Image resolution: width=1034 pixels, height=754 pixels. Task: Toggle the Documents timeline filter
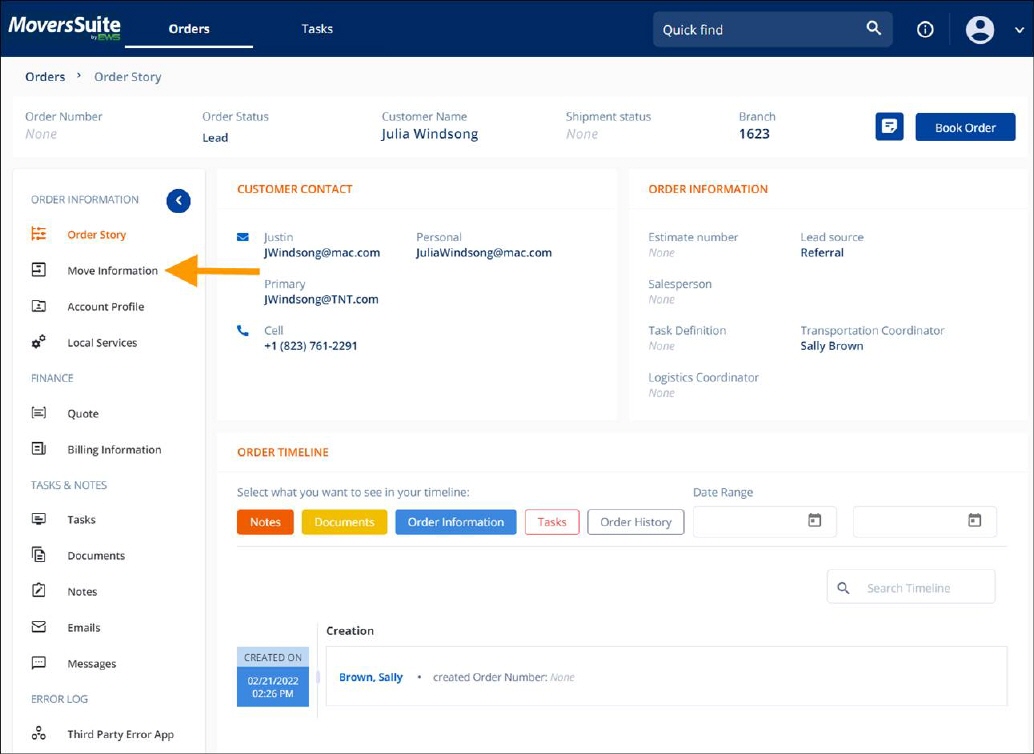344,521
